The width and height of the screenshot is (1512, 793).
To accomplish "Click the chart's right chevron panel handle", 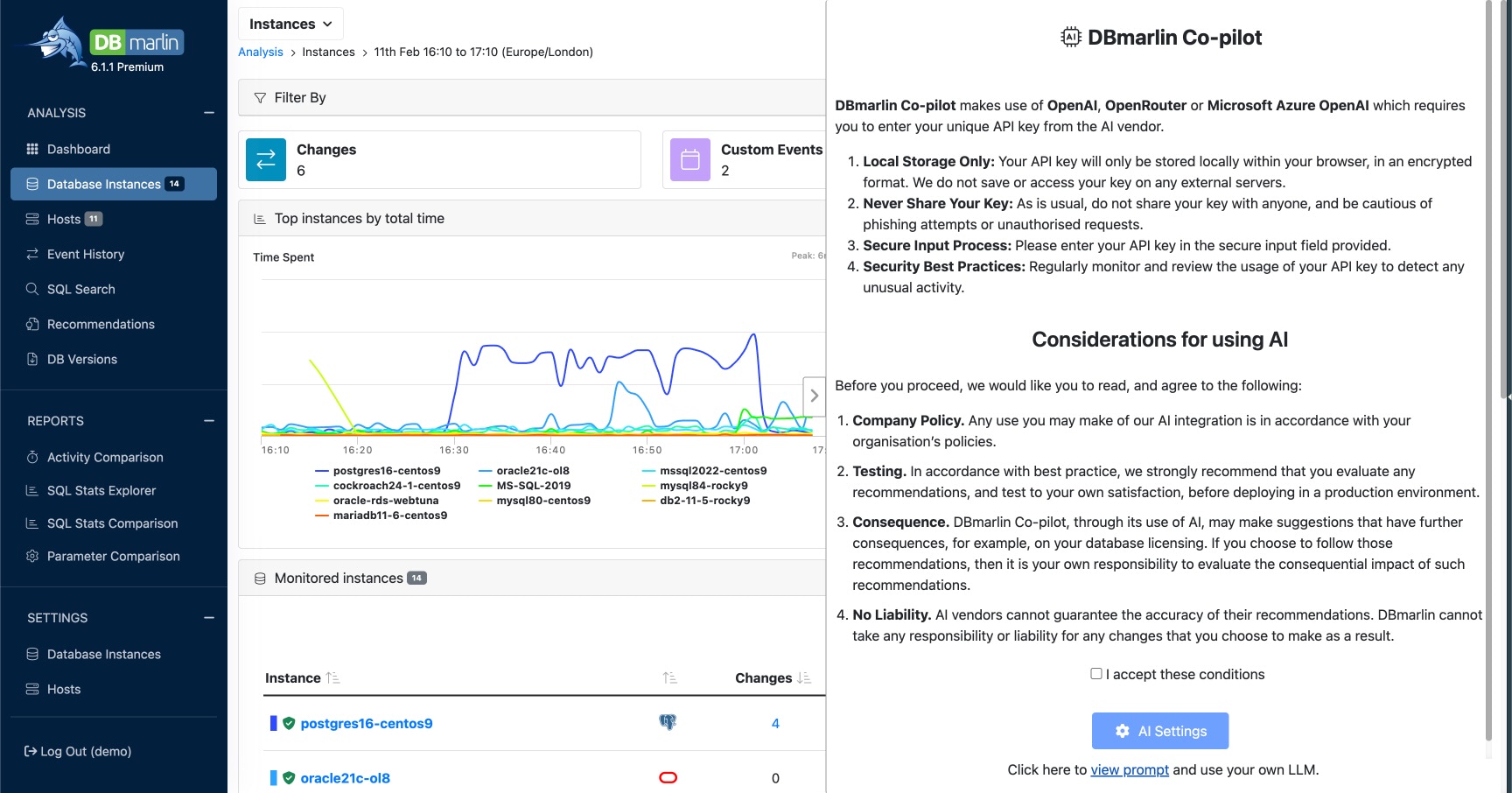I will pyautogui.click(x=814, y=396).
